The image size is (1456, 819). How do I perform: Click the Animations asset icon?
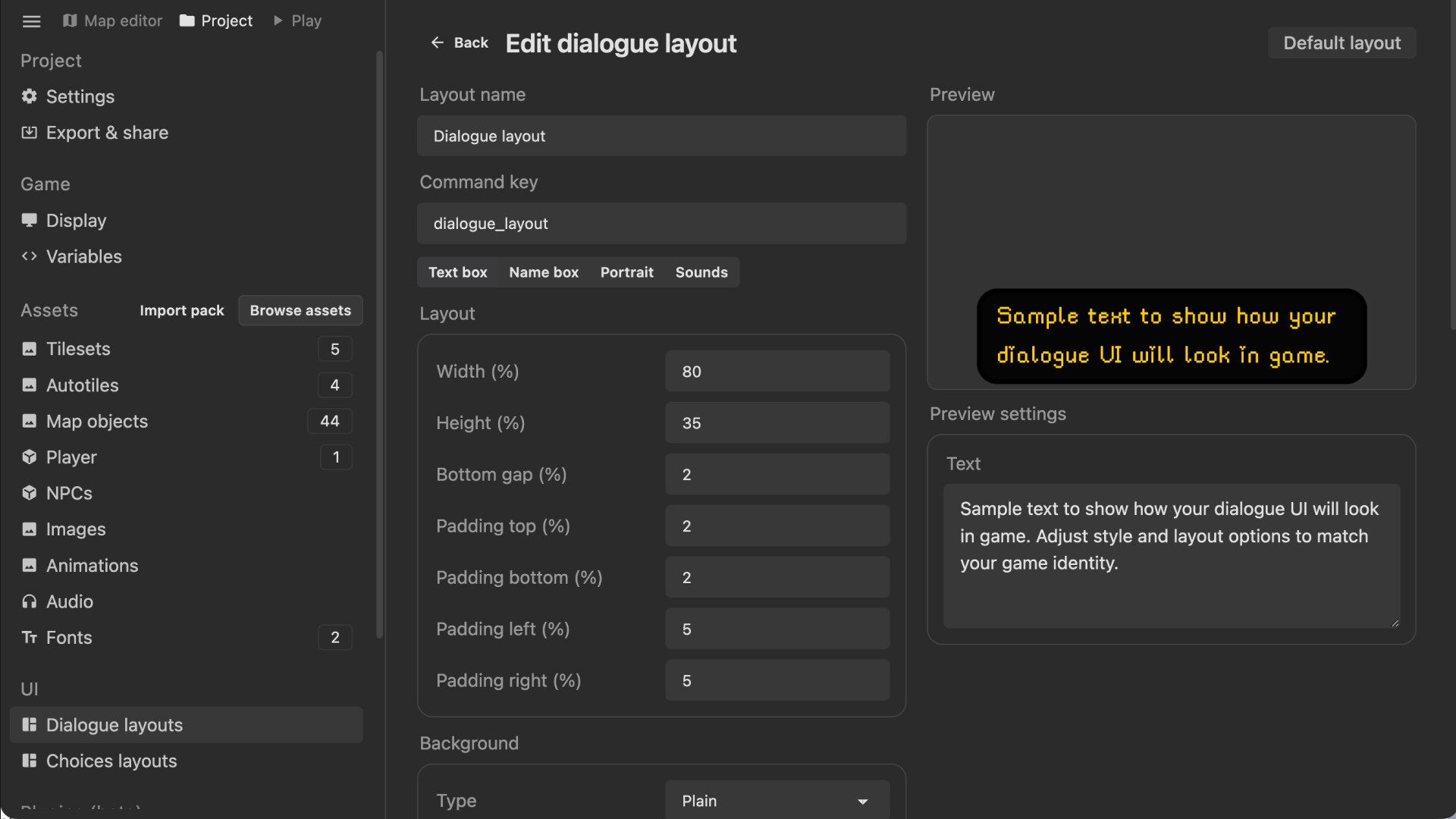coord(29,566)
